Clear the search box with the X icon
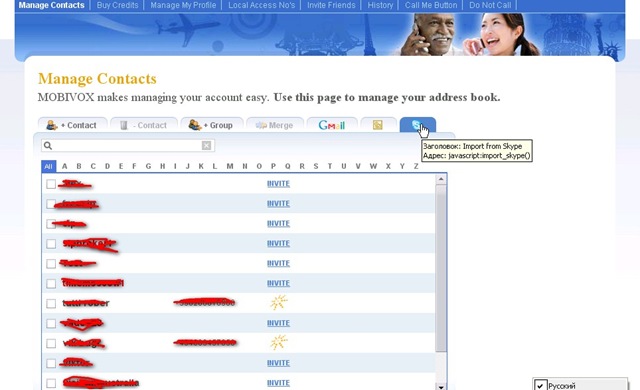Viewport: 640px width, 390px height. [207, 146]
